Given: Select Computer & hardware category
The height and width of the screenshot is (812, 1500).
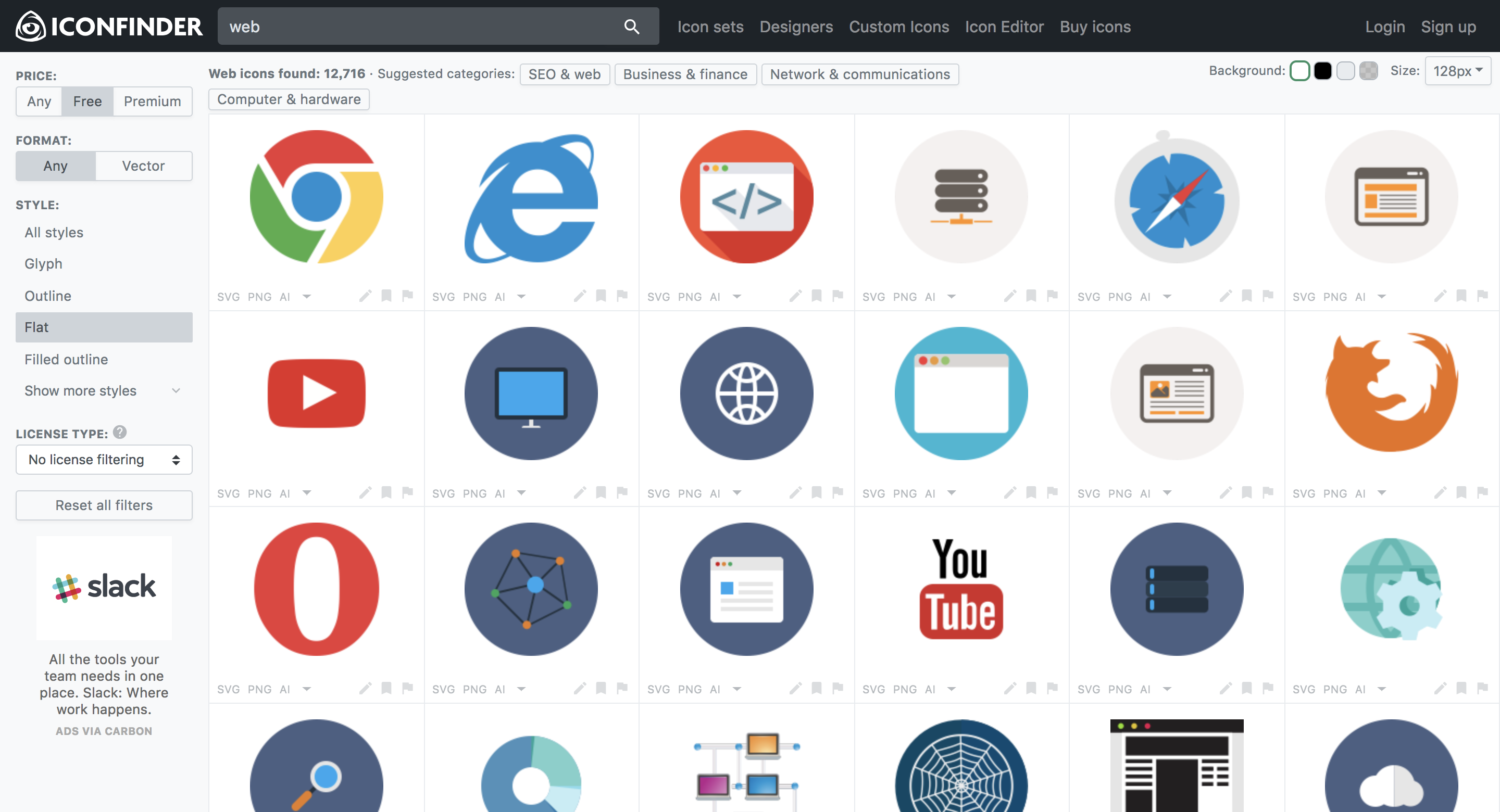Looking at the screenshot, I should tap(289, 99).
